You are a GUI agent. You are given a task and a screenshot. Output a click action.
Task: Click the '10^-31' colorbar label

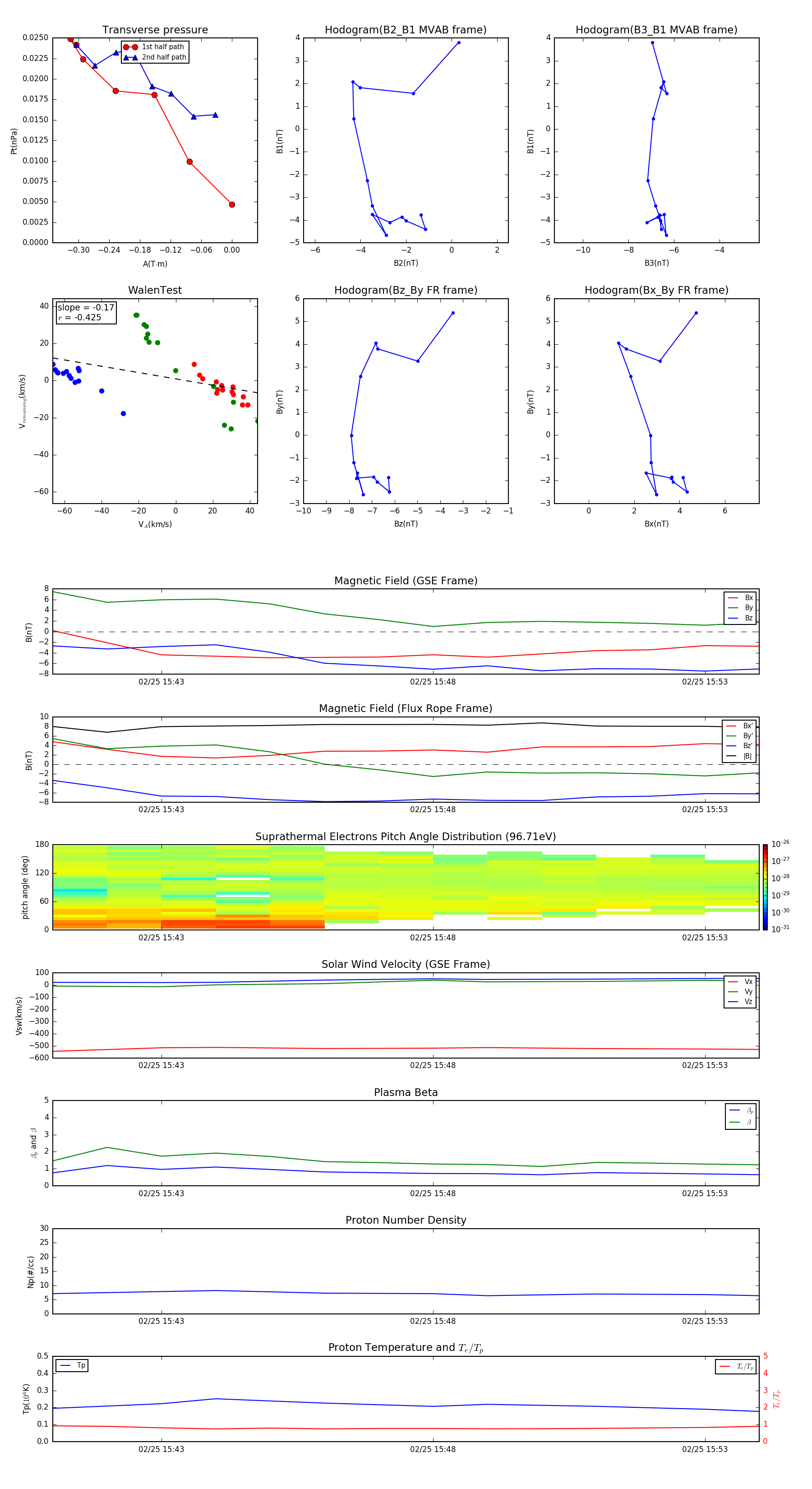coord(780,929)
